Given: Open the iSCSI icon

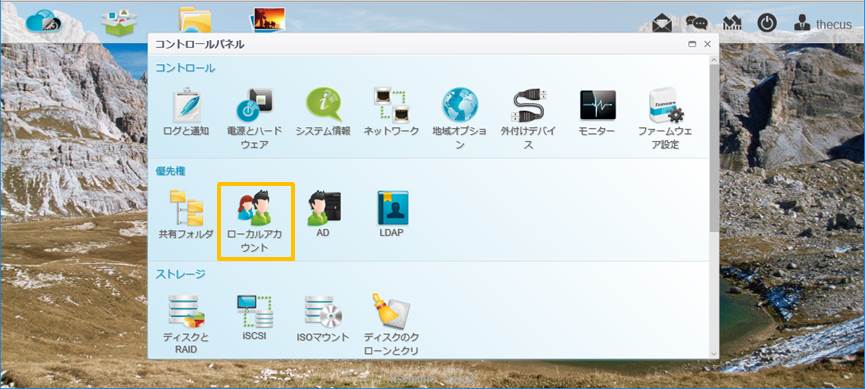Looking at the screenshot, I should pos(254,311).
